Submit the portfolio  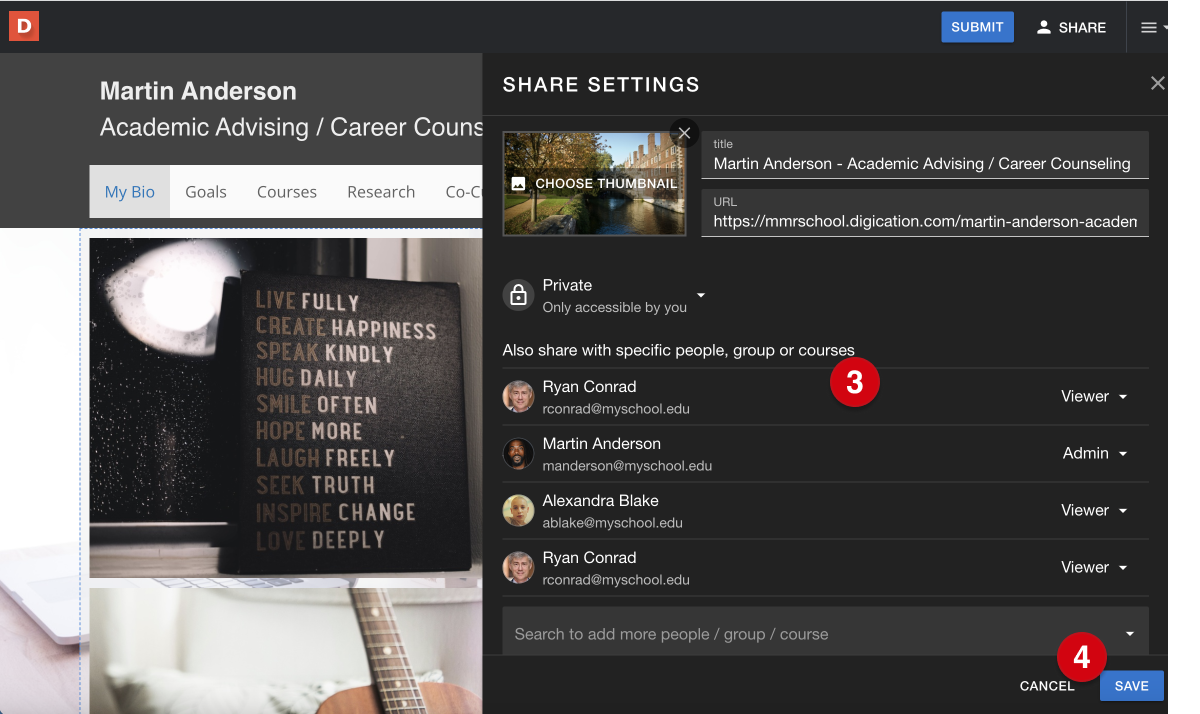977,27
